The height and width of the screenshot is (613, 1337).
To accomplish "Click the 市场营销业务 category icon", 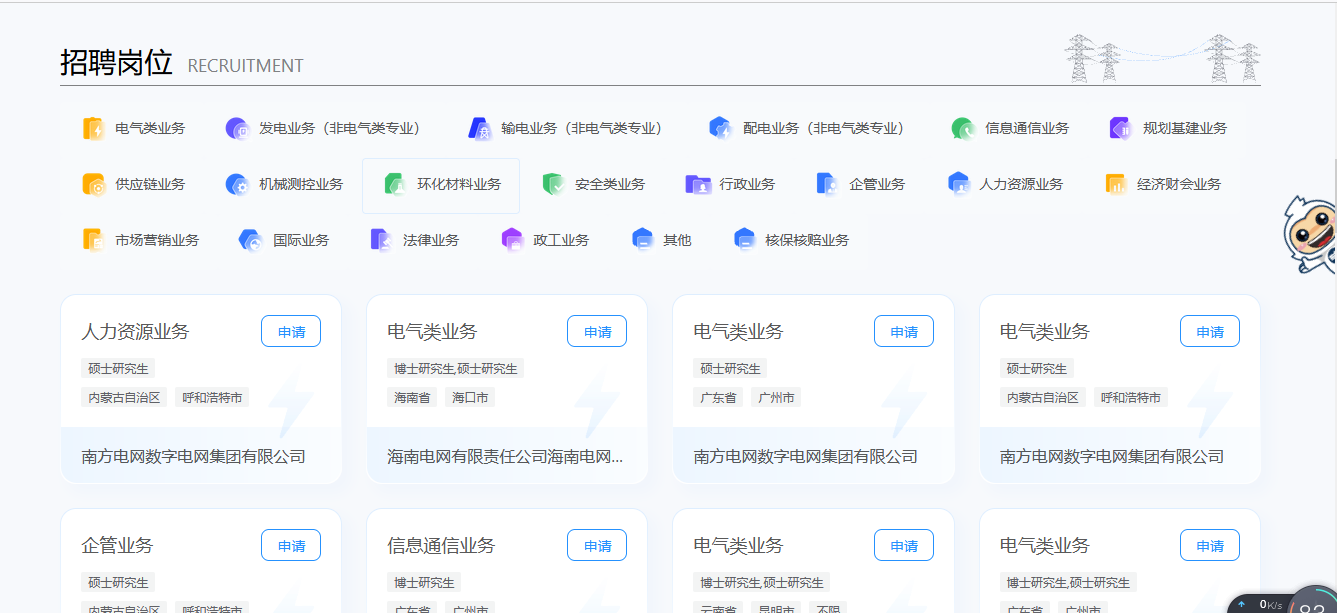I will pos(93,240).
